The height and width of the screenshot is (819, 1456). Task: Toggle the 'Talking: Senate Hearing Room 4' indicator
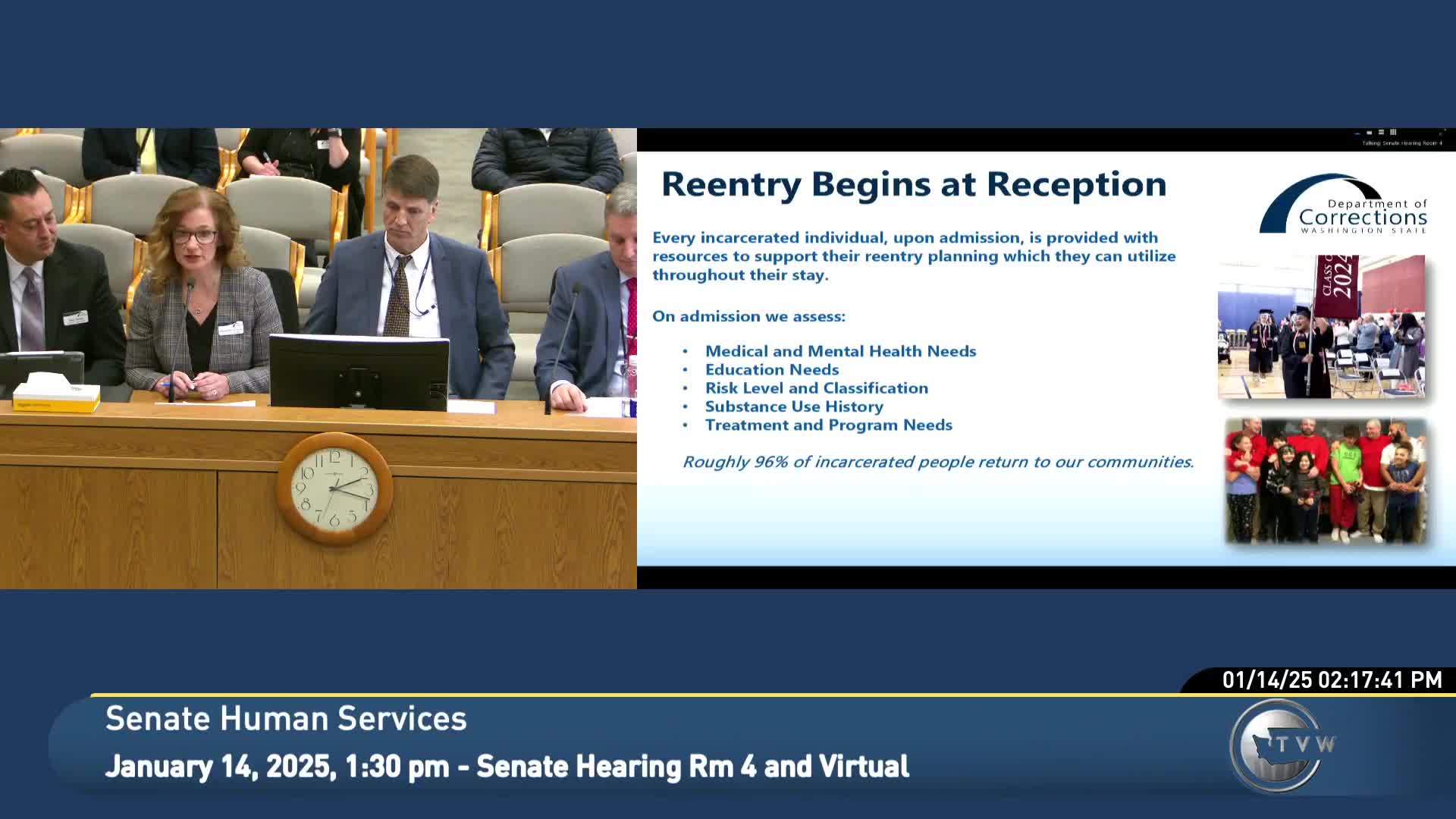tap(1400, 143)
